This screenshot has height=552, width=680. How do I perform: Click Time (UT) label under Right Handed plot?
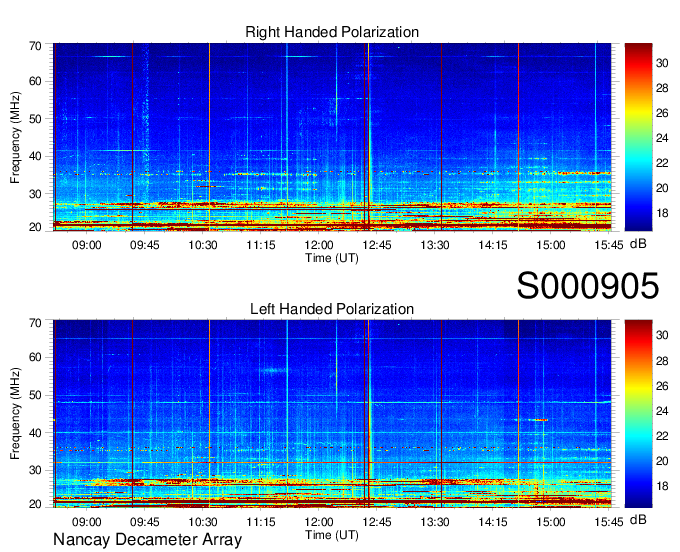tap(332, 258)
